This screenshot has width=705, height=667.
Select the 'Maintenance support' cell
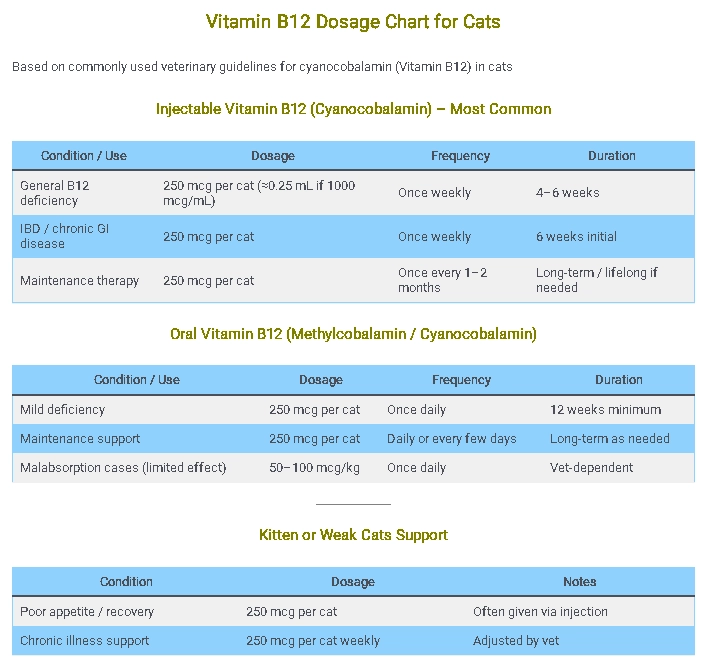click(80, 439)
